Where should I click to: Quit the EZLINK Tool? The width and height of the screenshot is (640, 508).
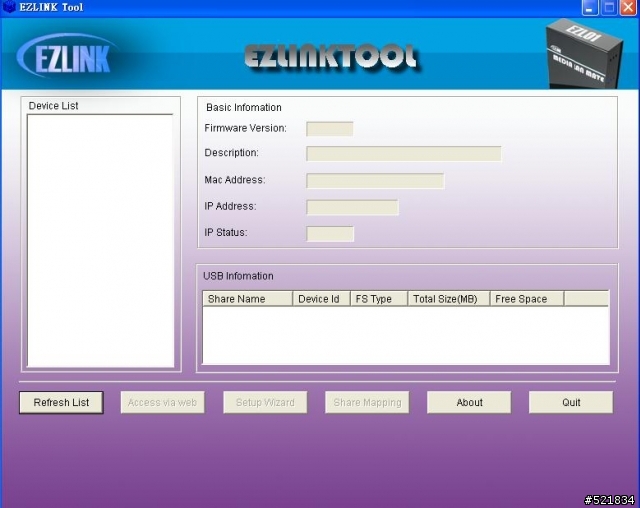pos(571,403)
